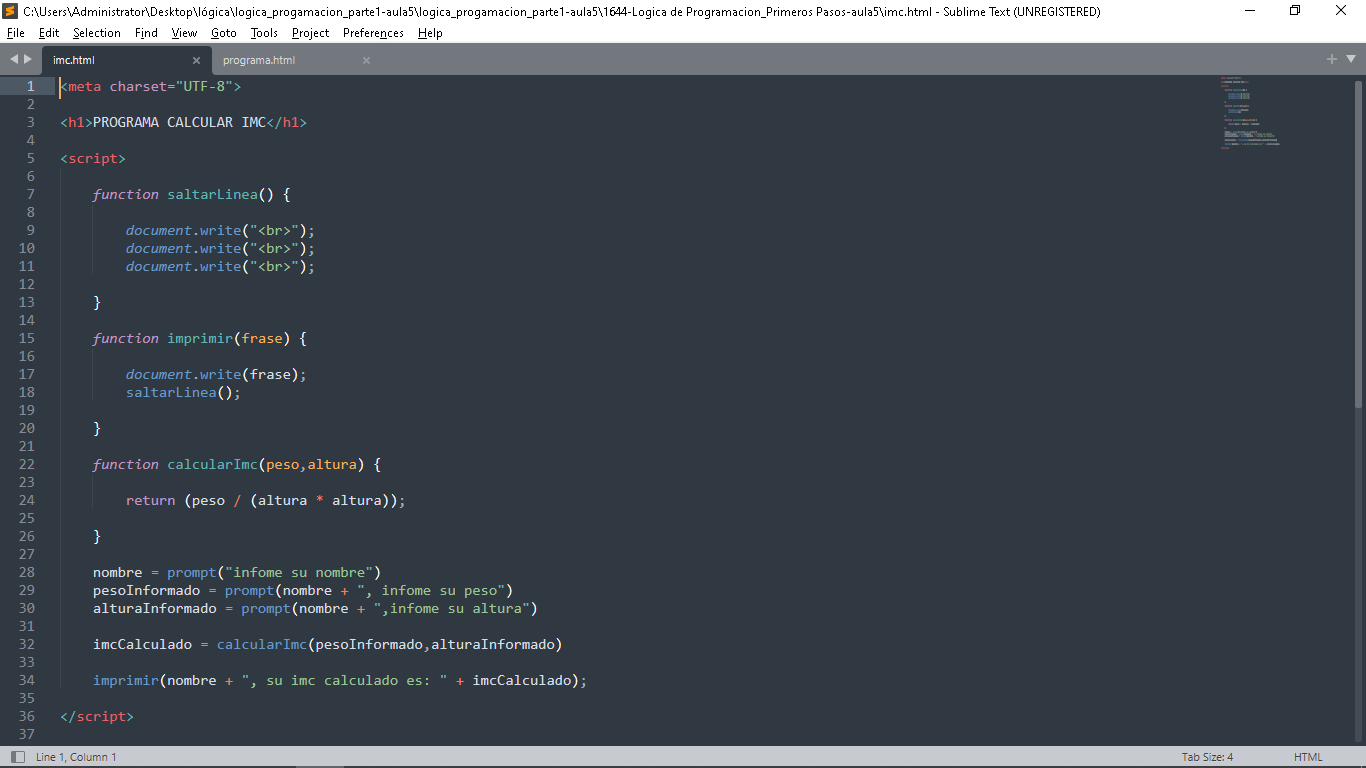Screen dimensions: 1366x768
Task: Click the return statement on line 24
Action: pos(266,500)
